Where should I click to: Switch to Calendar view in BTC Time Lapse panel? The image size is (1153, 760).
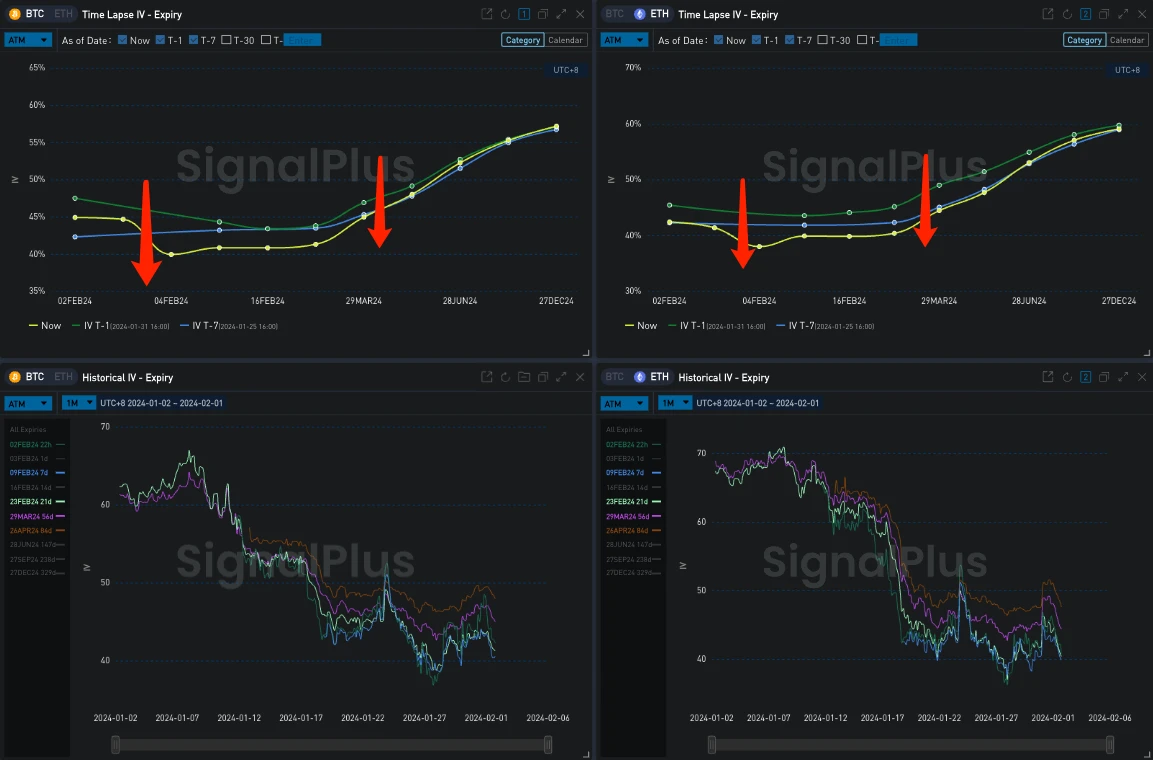(565, 40)
